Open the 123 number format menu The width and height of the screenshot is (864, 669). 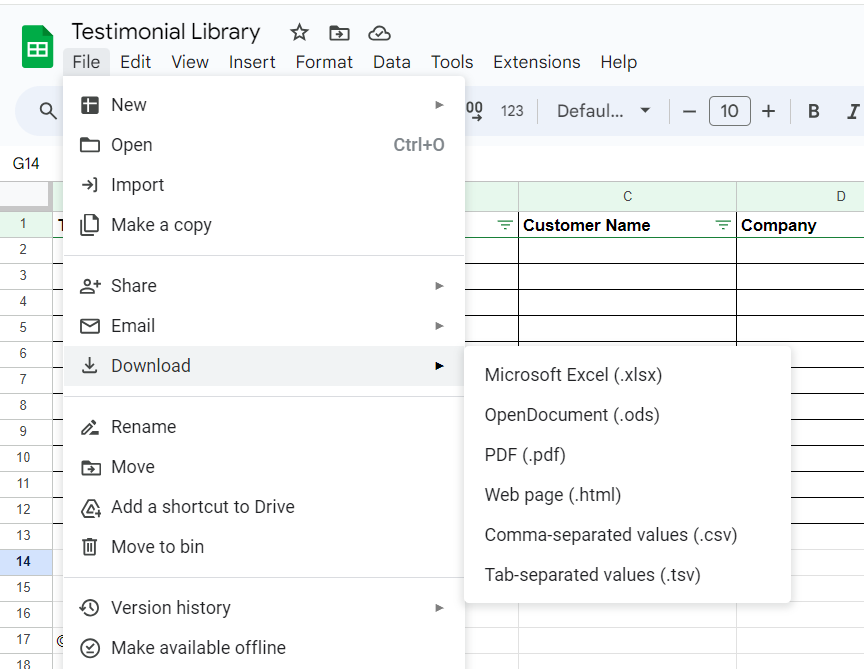[x=512, y=111]
